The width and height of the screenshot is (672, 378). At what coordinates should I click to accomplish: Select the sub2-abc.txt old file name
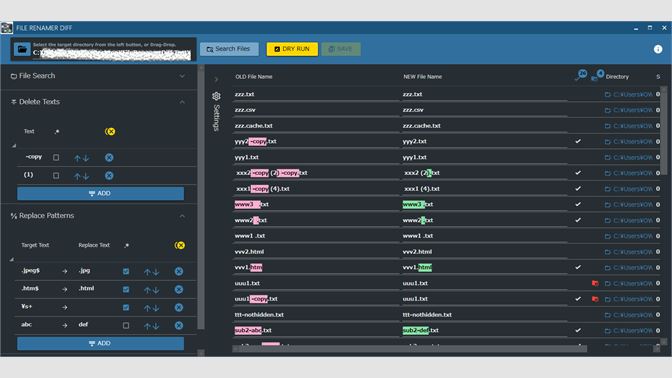coord(253,330)
